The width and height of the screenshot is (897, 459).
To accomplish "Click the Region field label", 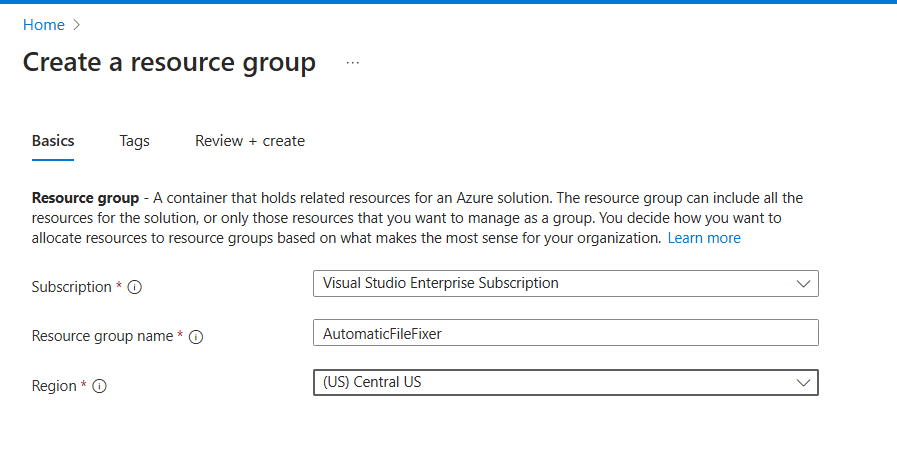I will tap(55, 386).
